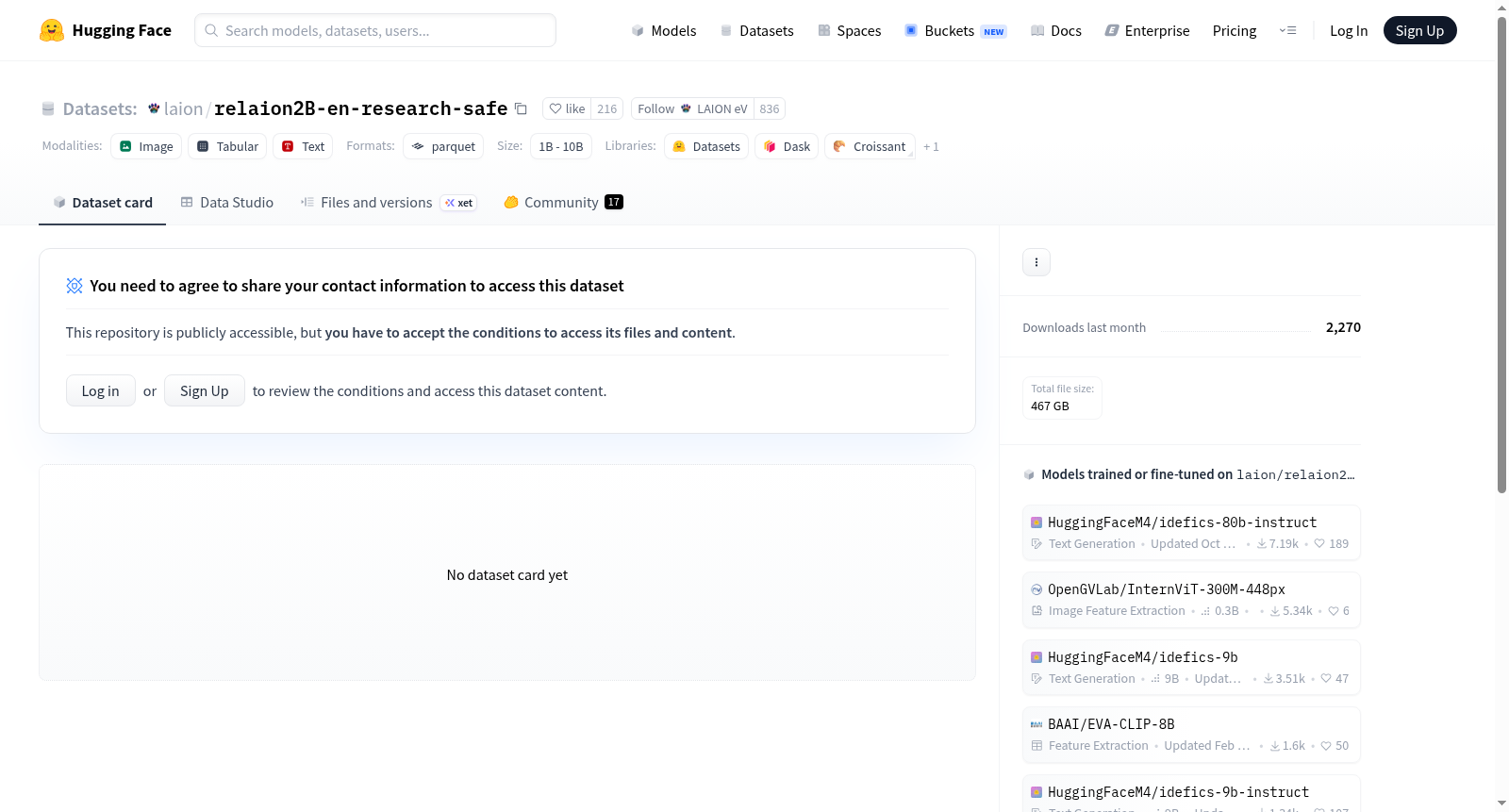This screenshot has width=1509, height=812.
Task: Filter by Text modality tag
Action: point(303,146)
